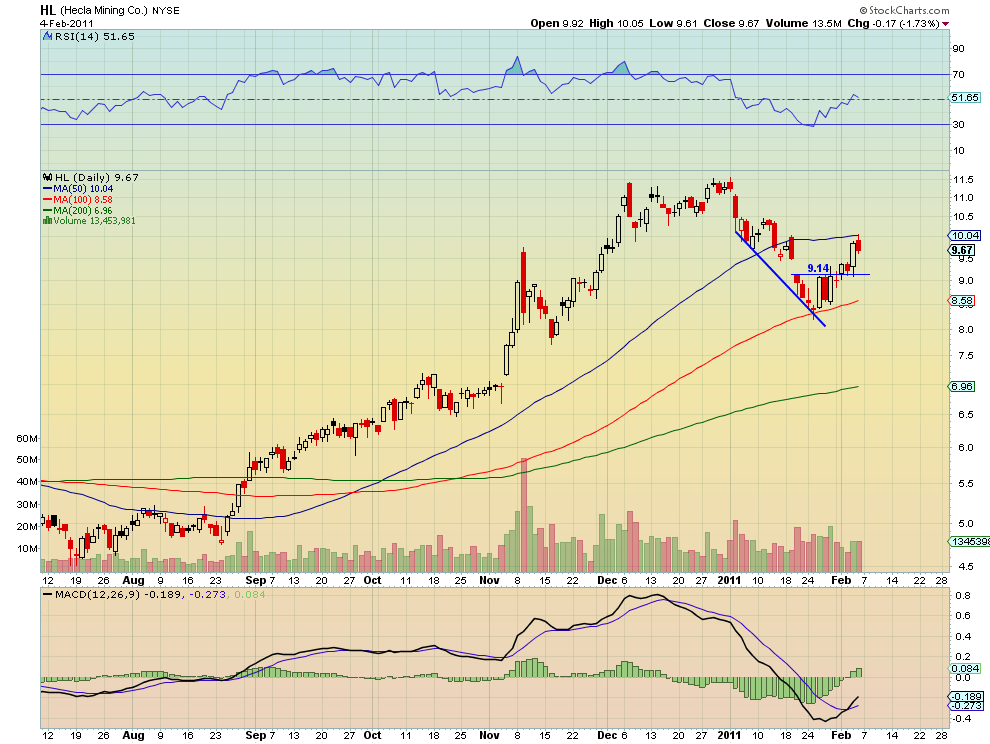The height and width of the screenshot is (744, 990).
Task: Click the Volume 13.5M header value
Action: click(x=803, y=23)
